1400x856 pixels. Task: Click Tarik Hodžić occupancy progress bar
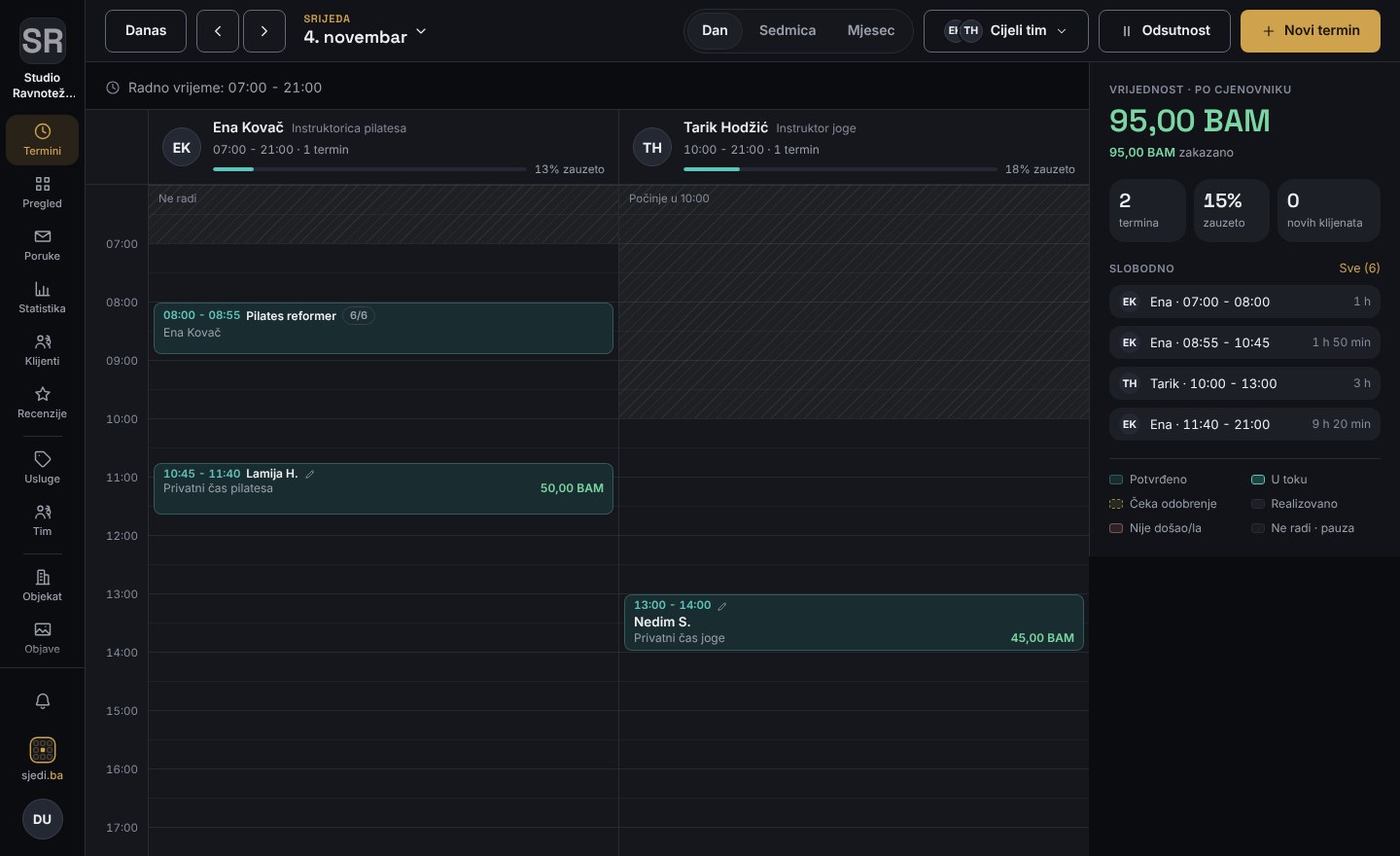point(840,169)
